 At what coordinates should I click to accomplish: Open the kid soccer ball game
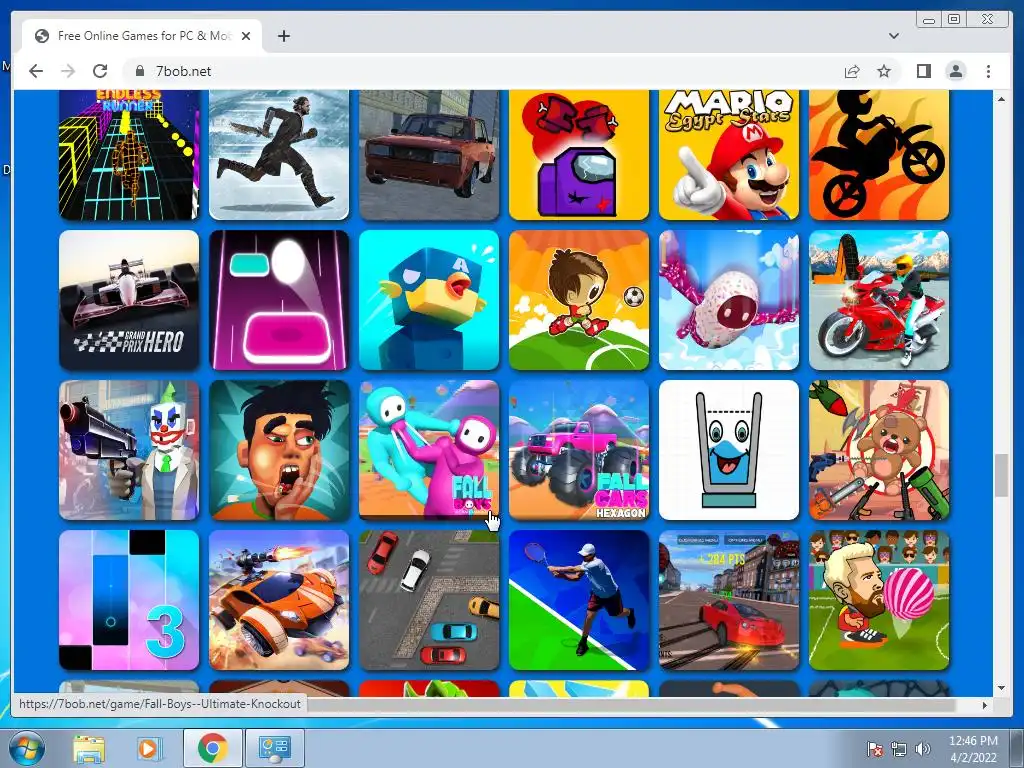(x=579, y=300)
